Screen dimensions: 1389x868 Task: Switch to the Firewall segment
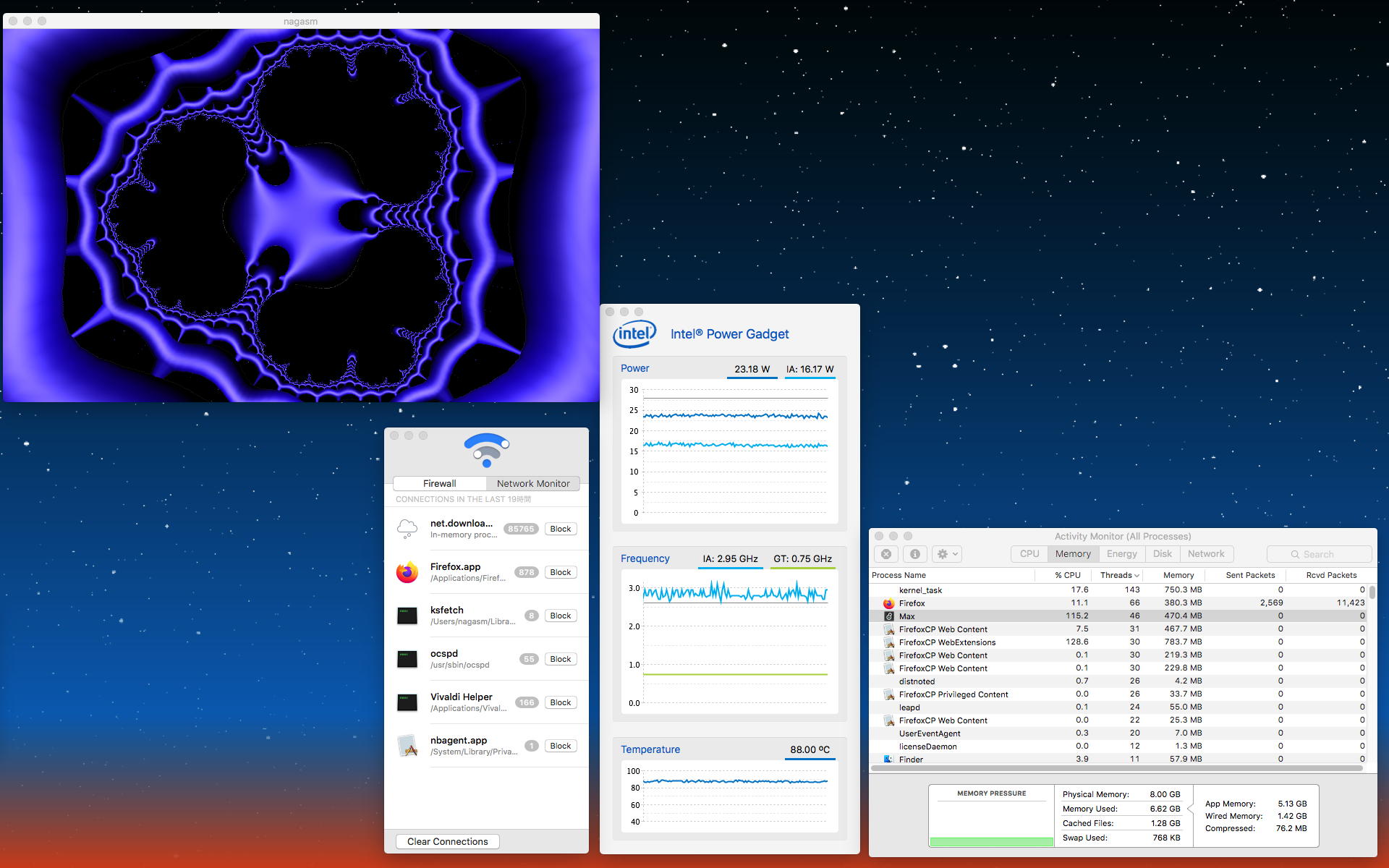tap(439, 483)
